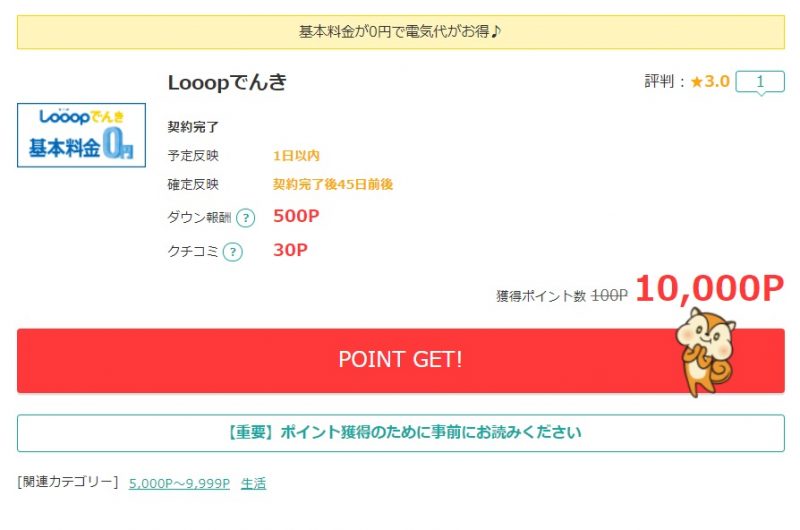Click the 10,000P earned points amount

pyautogui.click(x=709, y=289)
